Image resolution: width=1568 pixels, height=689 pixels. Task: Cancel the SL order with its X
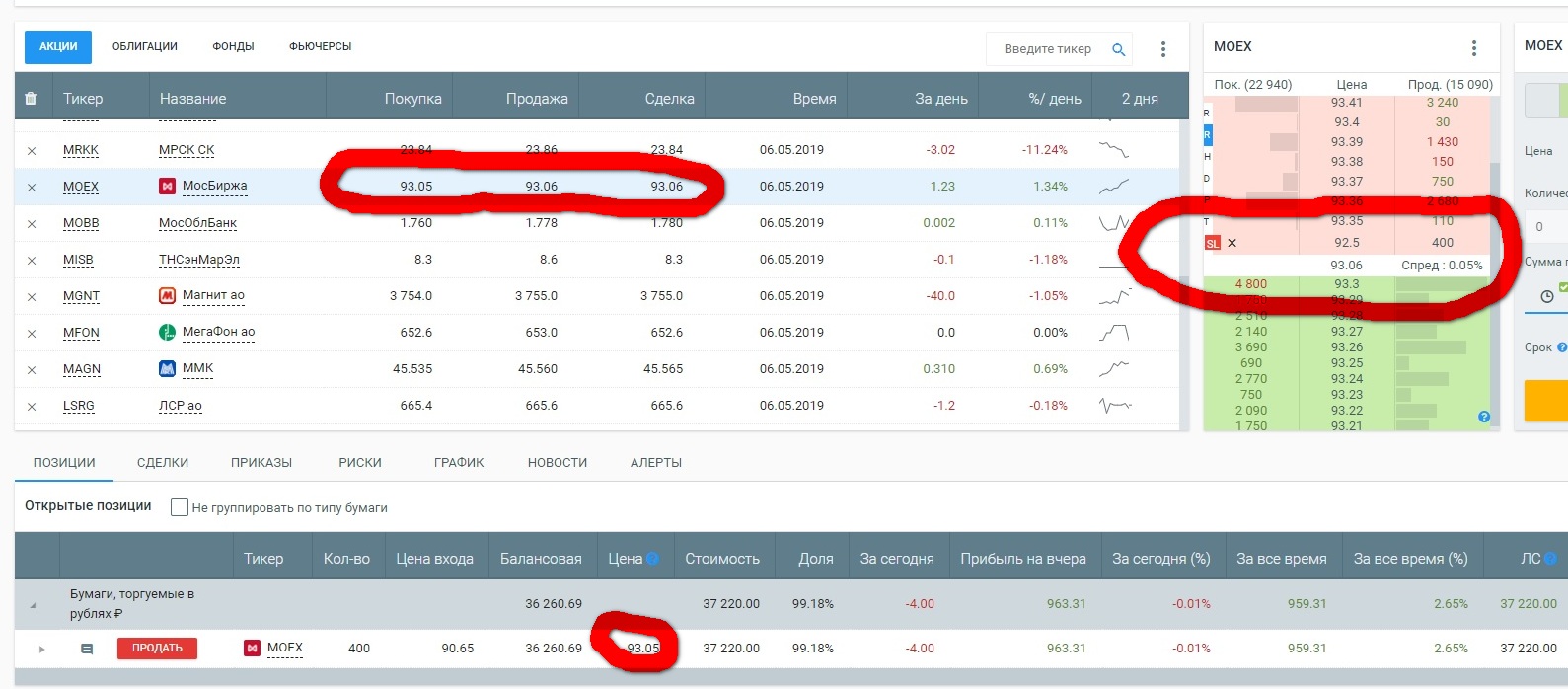pyautogui.click(x=1232, y=243)
